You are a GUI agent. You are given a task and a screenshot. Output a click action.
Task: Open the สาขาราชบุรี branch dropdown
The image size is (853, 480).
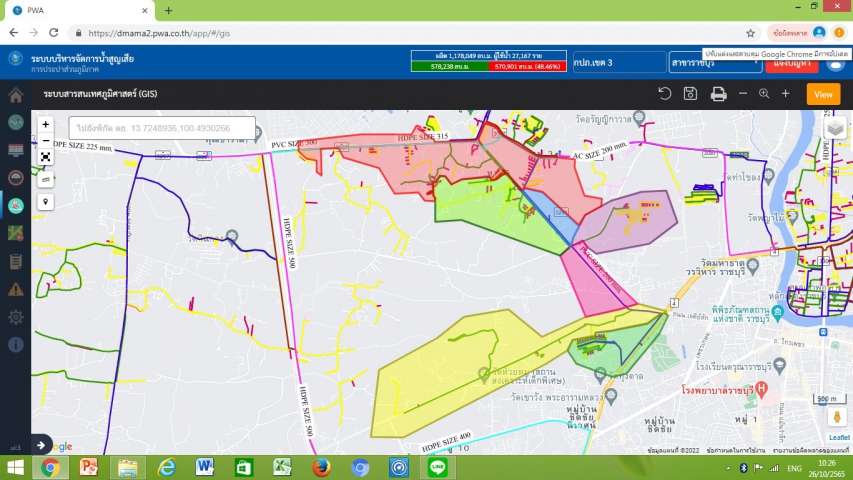712,62
